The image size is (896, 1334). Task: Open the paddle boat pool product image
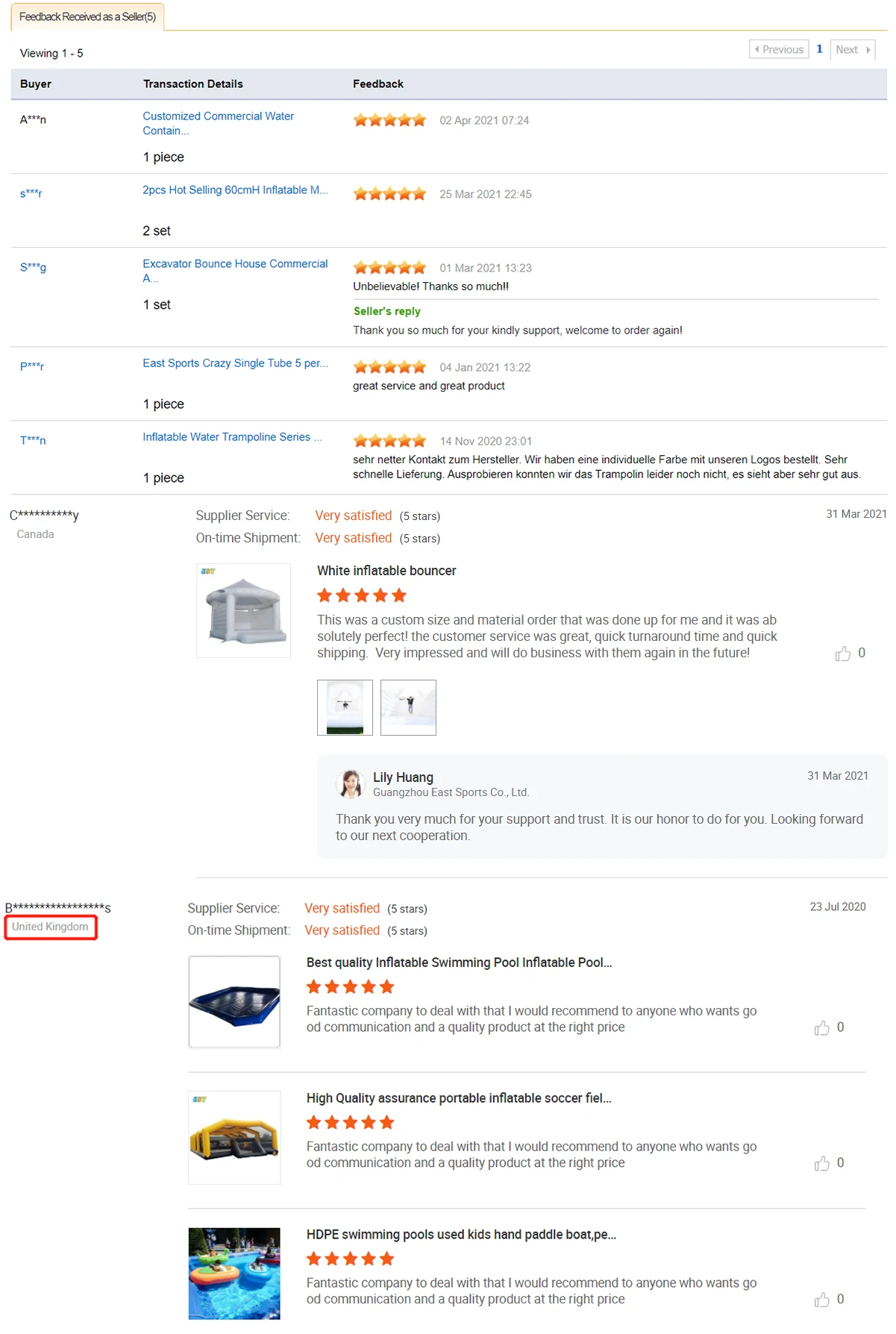234,1274
